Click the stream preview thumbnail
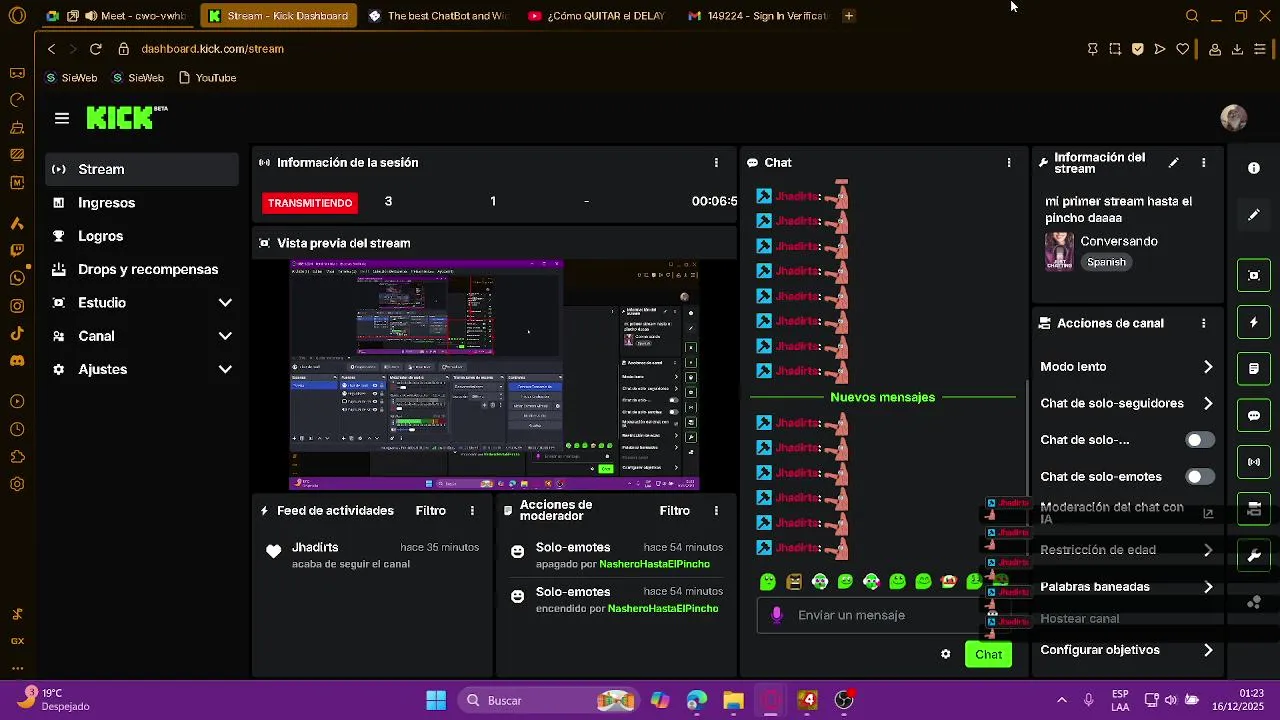Image resolution: width=1280 pixels, height=720 pixels. pos(494,375)
